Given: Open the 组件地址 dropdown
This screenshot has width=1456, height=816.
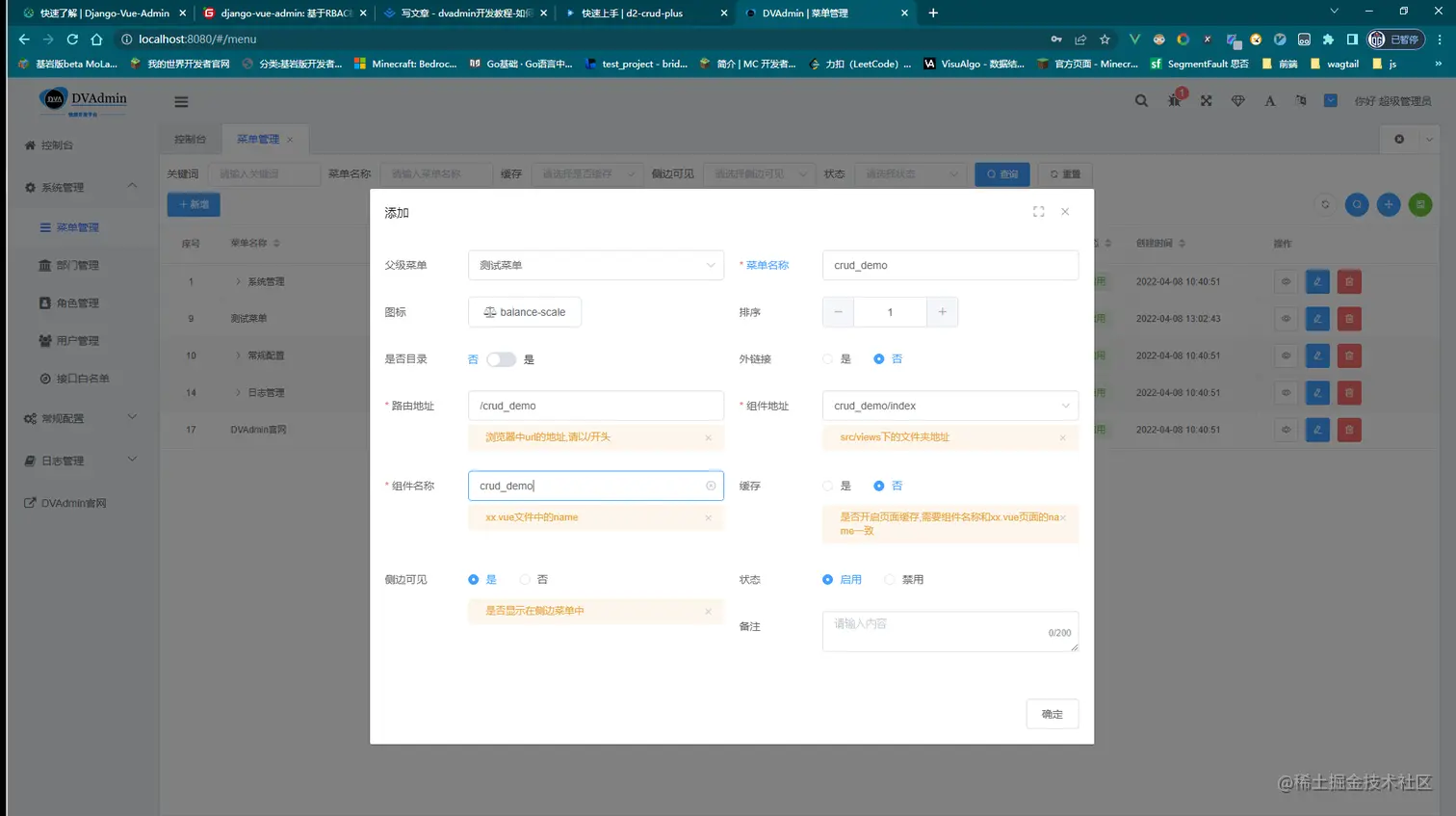Looking at the screenshot, I should click(x=949, y=405).
